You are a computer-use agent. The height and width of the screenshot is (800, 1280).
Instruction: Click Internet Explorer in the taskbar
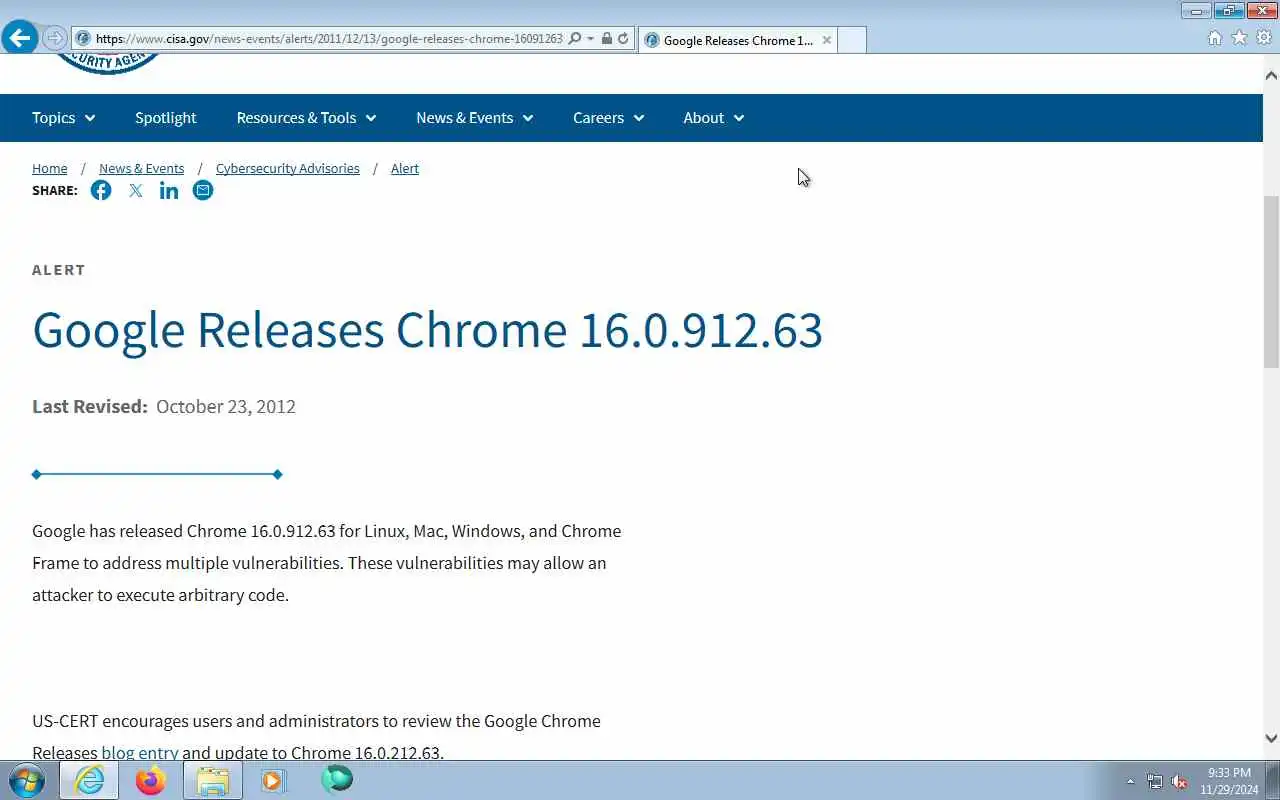point(89,780)
